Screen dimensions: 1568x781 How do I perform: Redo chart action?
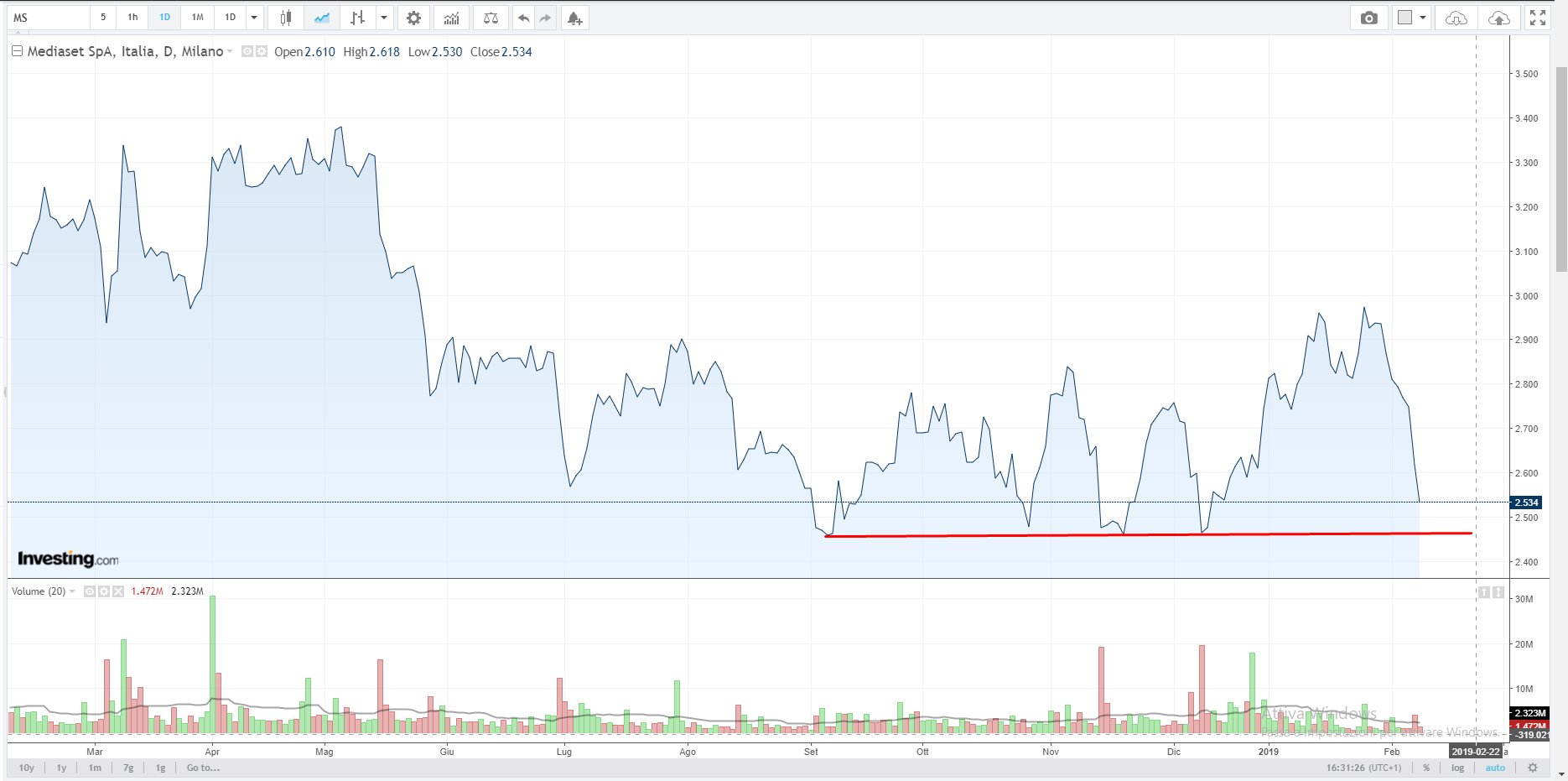(545, 18)
